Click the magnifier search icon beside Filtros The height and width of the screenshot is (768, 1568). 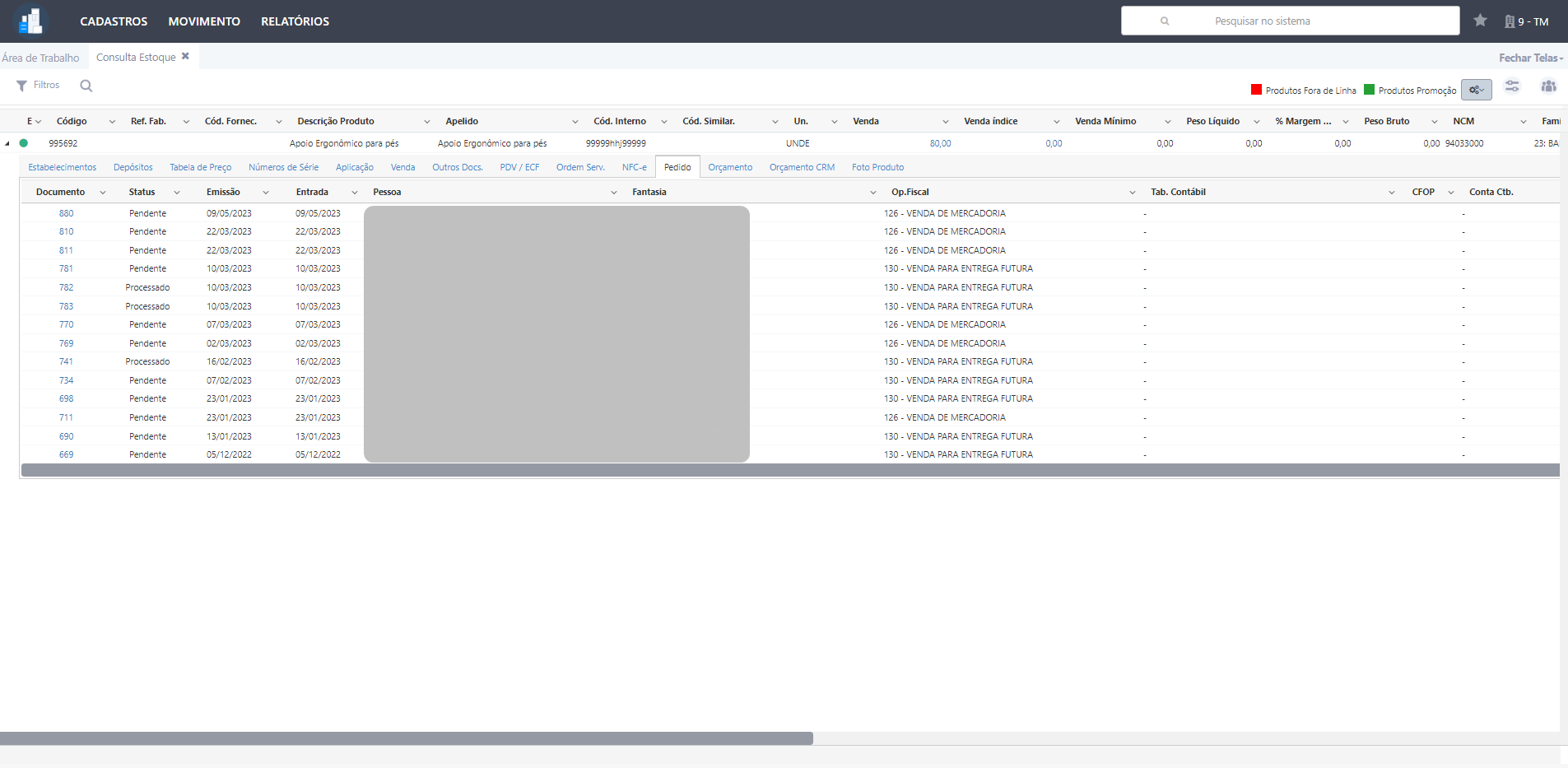[86, 86]
